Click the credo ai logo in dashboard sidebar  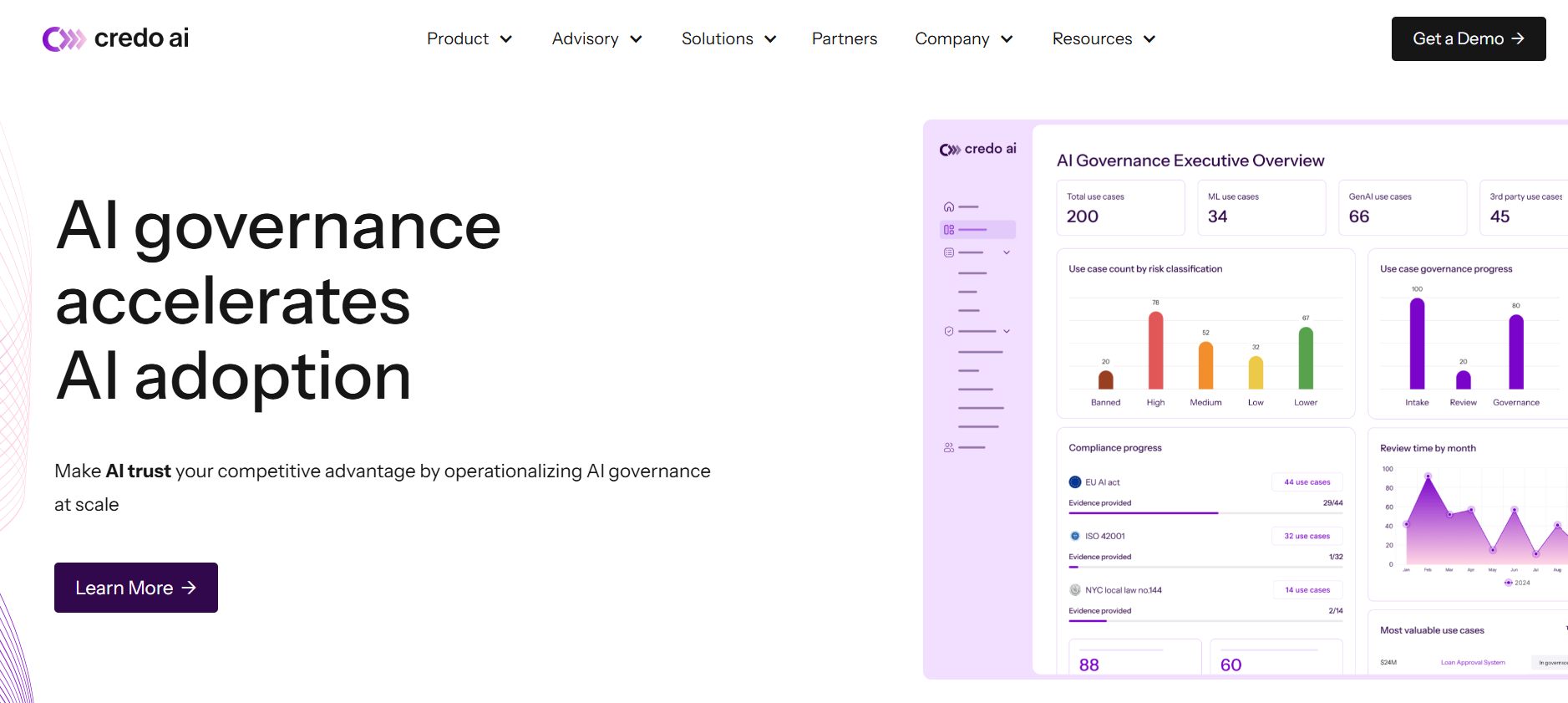click(977, 149)
